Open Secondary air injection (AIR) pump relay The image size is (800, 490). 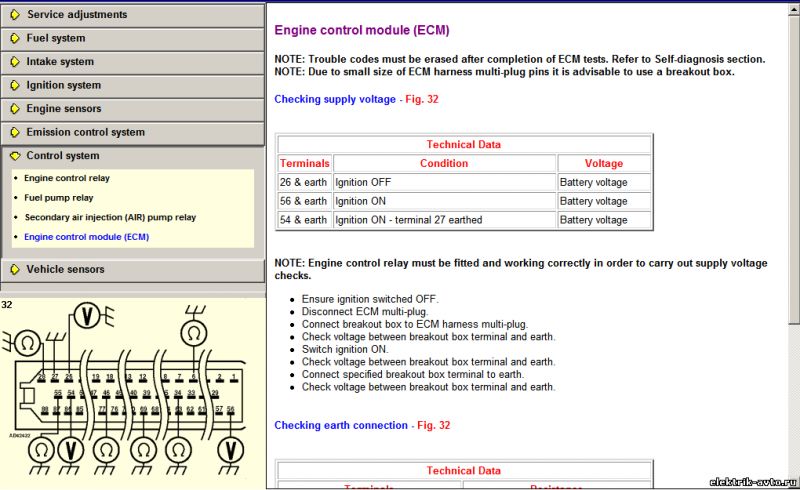(110, 217)
